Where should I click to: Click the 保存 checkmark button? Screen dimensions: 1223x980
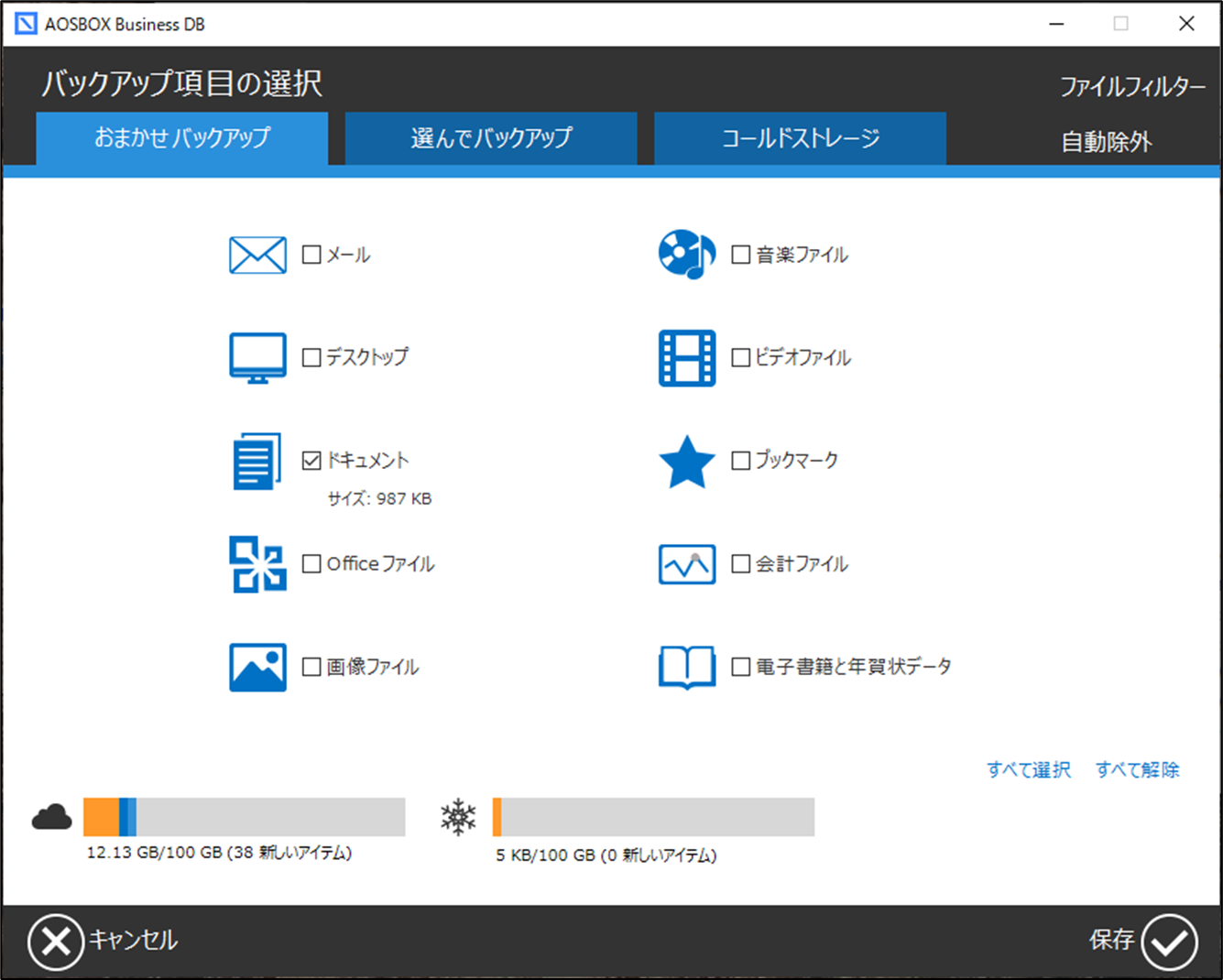point(1143,941)
